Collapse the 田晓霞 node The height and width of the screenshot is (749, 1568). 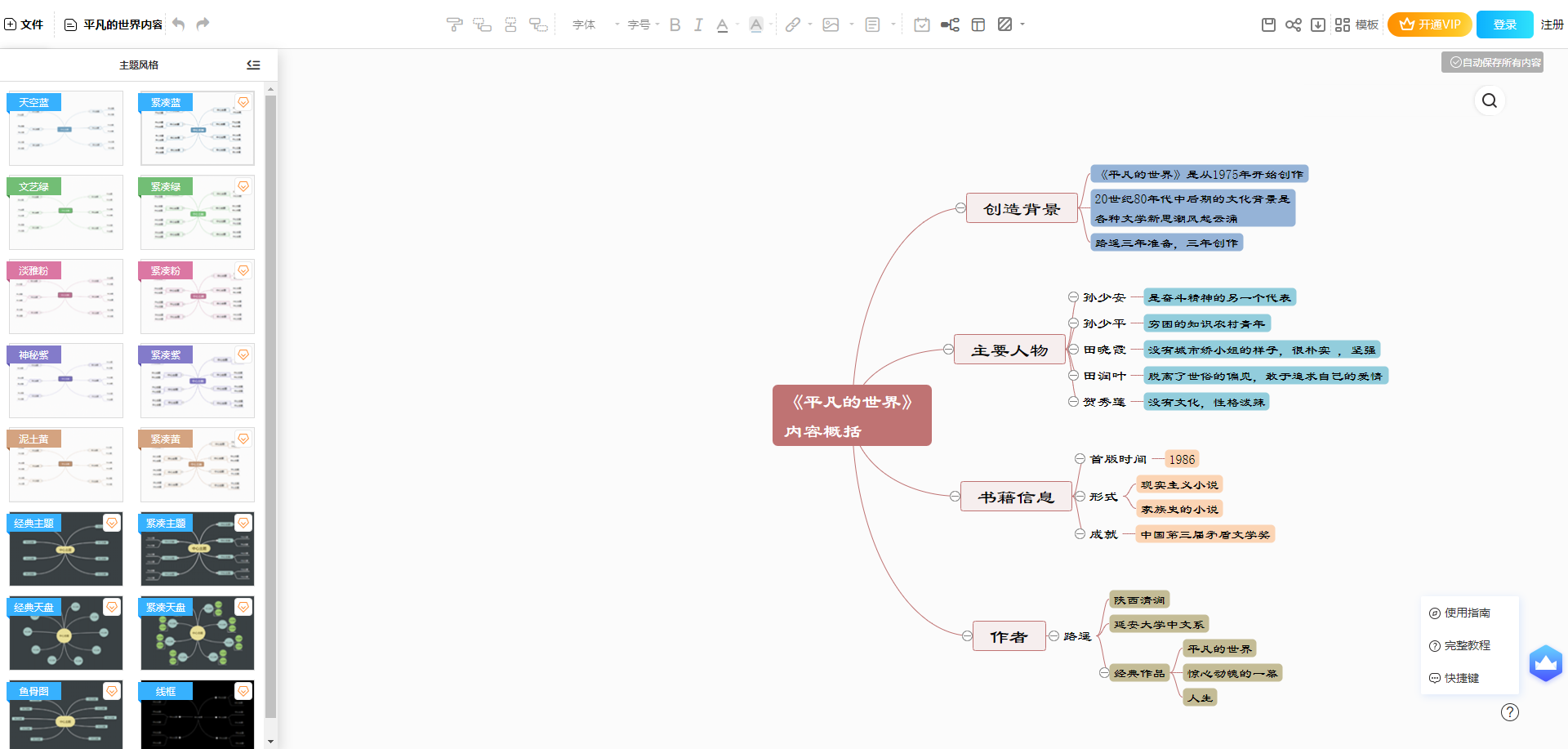coord(1074,350)
